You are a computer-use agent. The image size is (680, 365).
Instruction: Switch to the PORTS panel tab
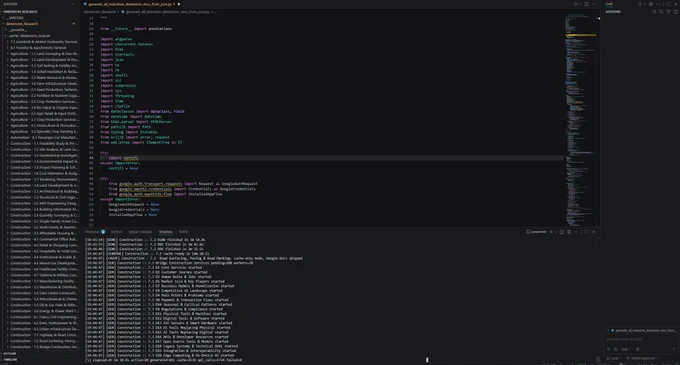(183, 232)
